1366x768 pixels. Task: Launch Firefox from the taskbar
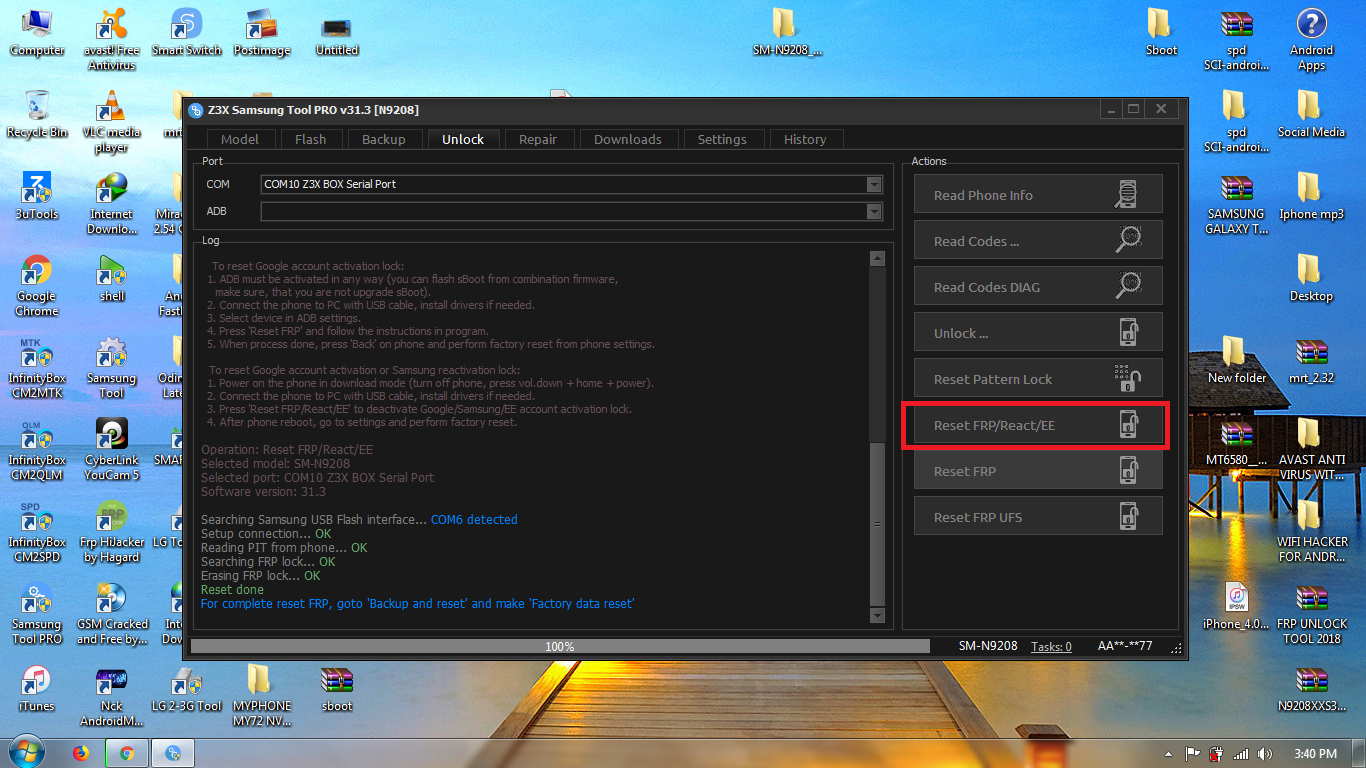coord(81,753)
